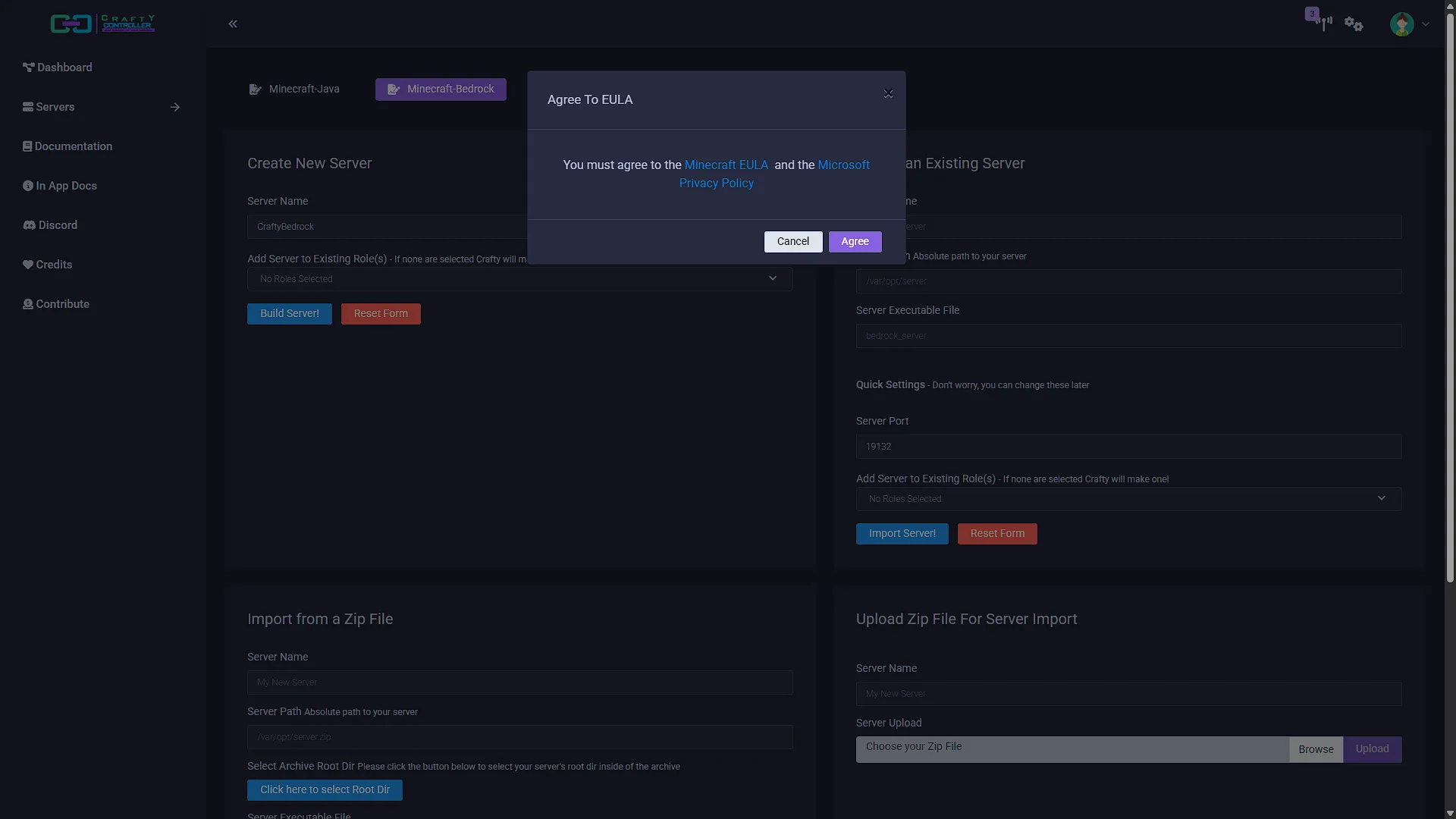Open the Discord sidebar link

tap(50, 225)
